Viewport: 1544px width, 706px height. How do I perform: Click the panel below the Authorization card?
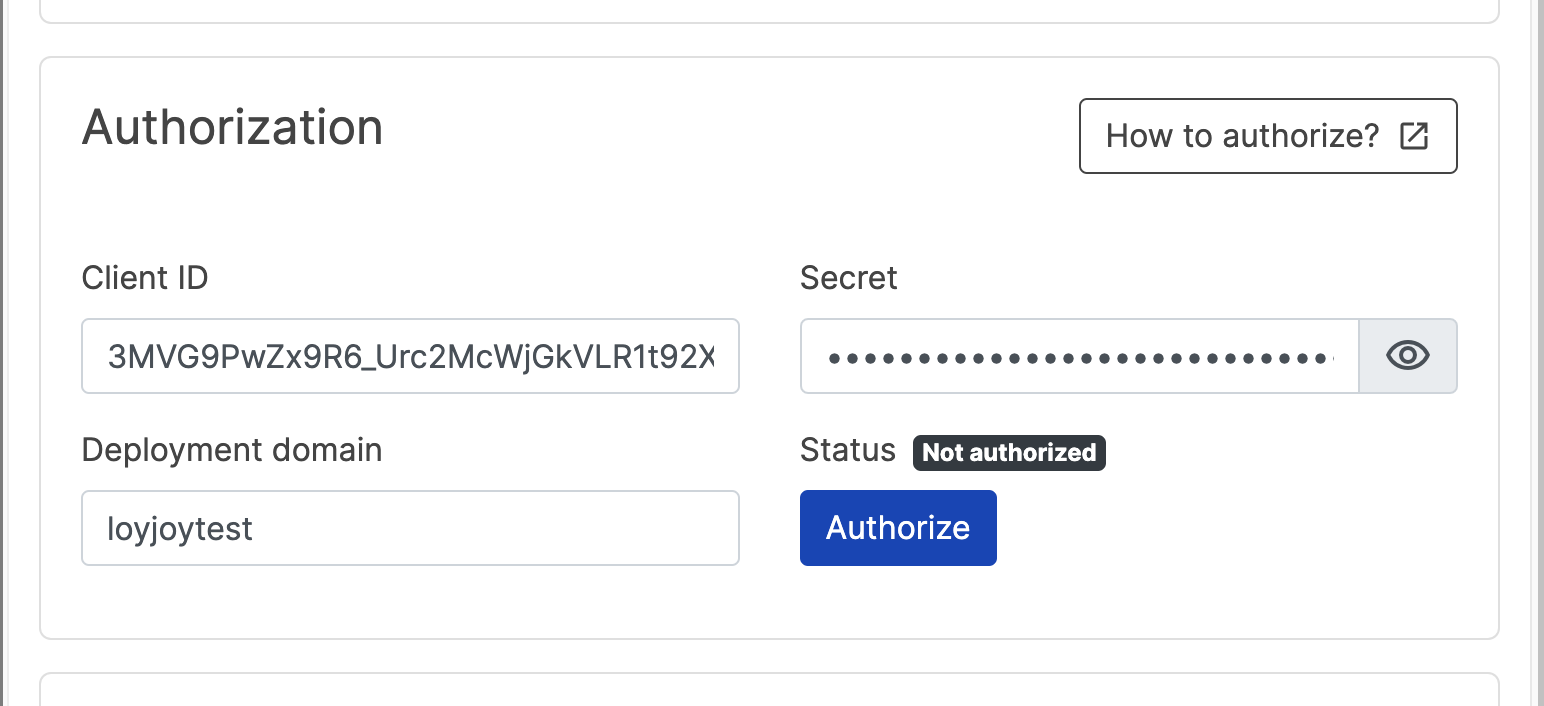click(x=770, y=692)
